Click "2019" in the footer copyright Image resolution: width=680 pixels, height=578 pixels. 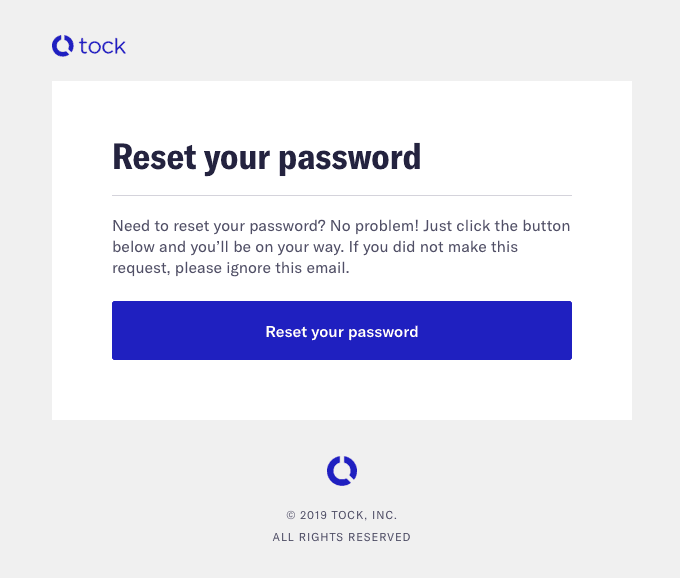[x=313, y=515]
